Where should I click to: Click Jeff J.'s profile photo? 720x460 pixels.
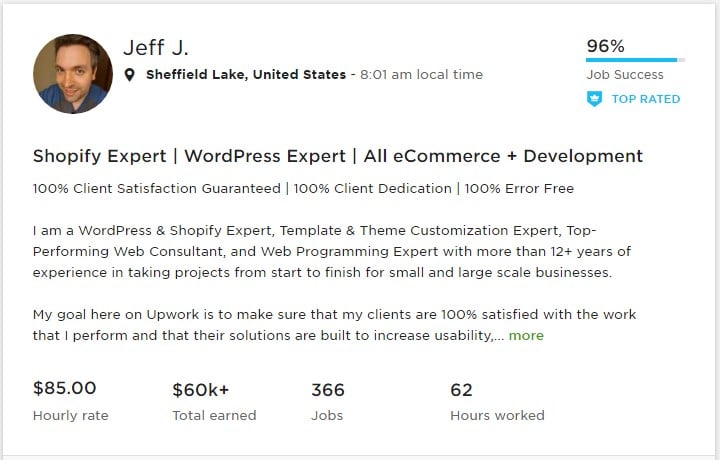tap(72, 73)
